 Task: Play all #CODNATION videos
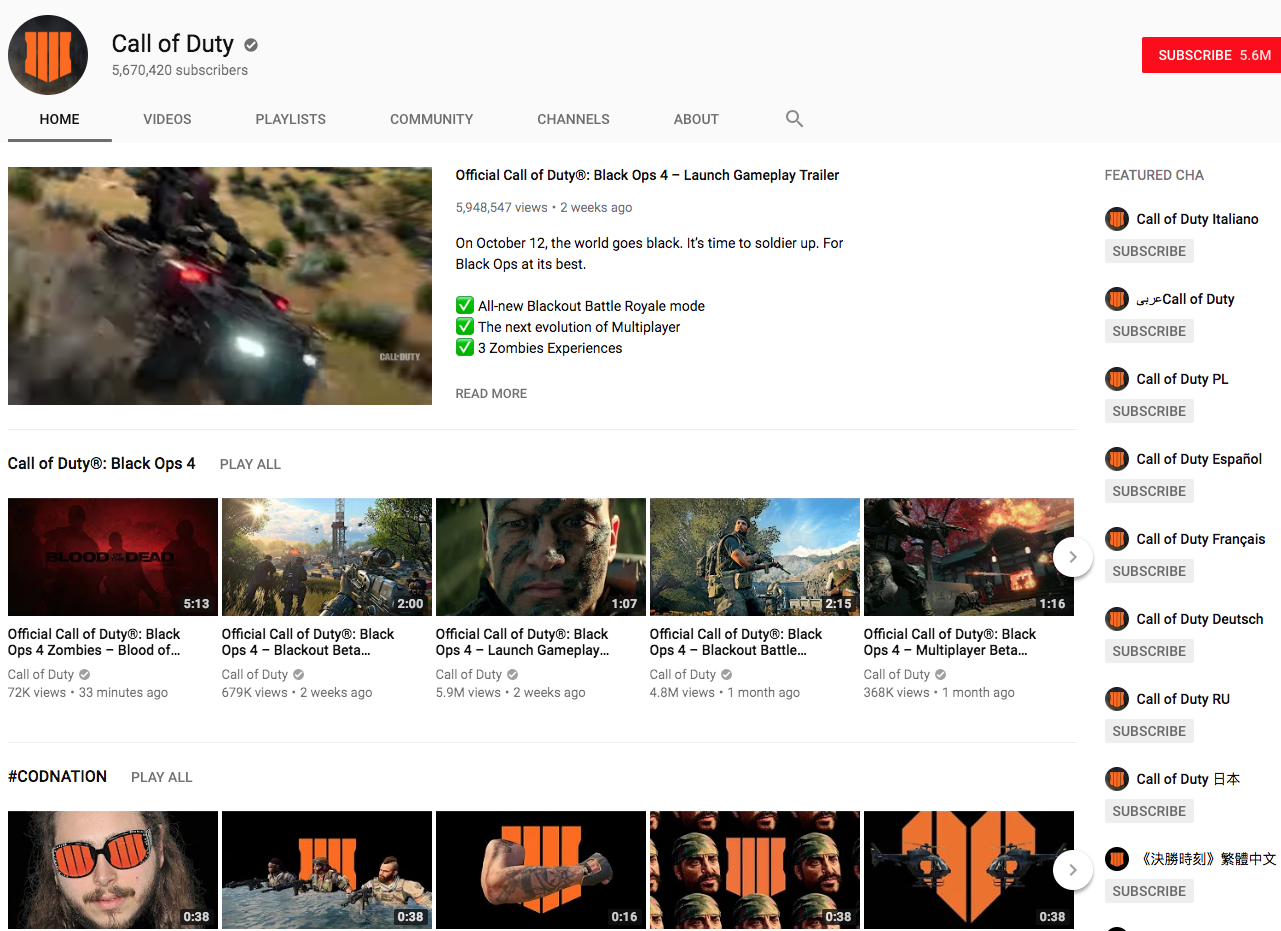coord(162,777)
